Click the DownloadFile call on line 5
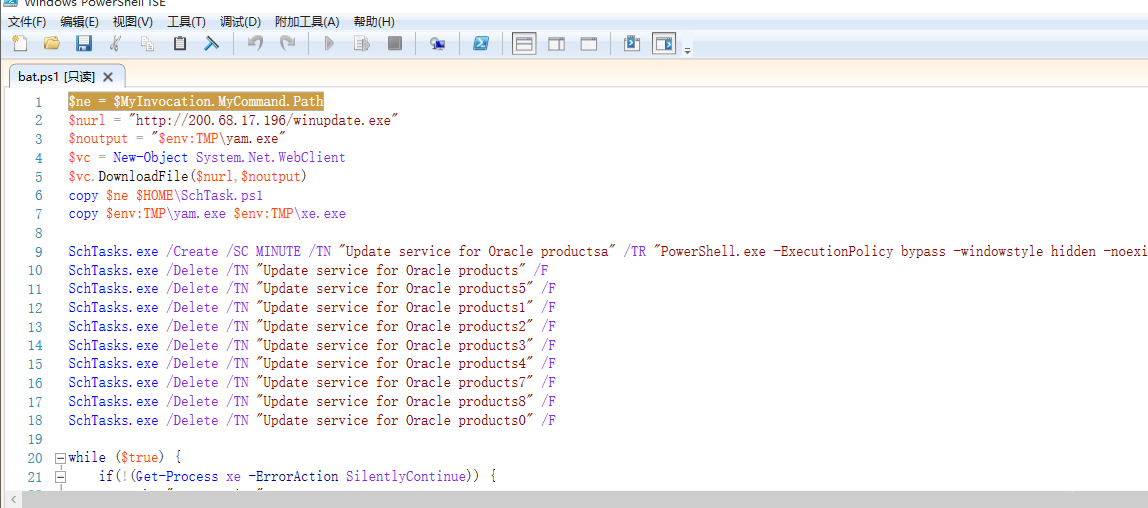 click(x=187, y=176)
